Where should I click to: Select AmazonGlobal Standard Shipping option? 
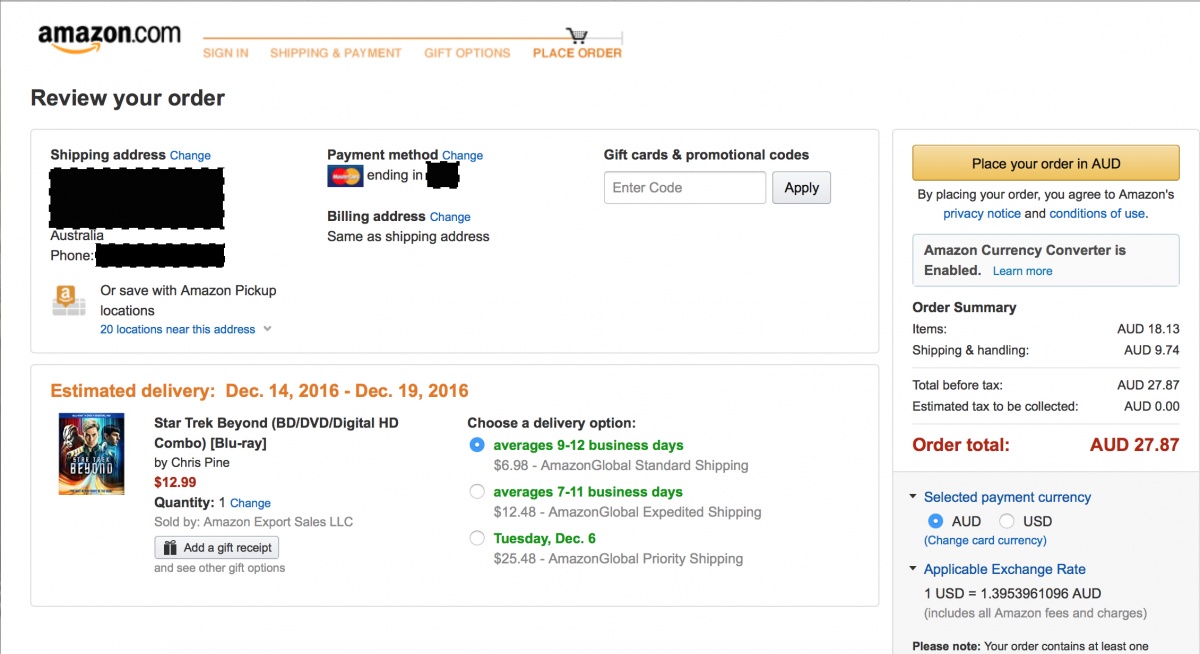click(x=477, y=445)
